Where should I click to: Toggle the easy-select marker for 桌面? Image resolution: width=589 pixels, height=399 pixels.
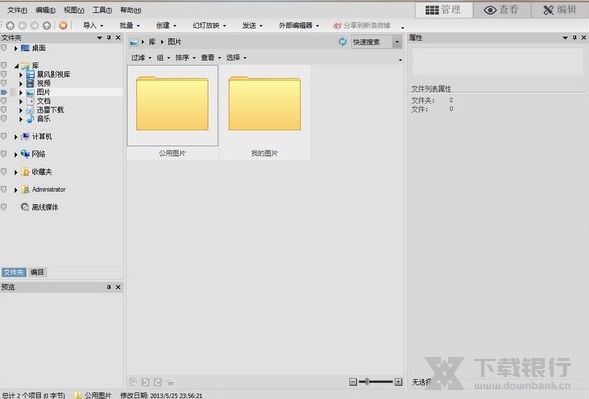pyautogui.click(x=4, y=48)
